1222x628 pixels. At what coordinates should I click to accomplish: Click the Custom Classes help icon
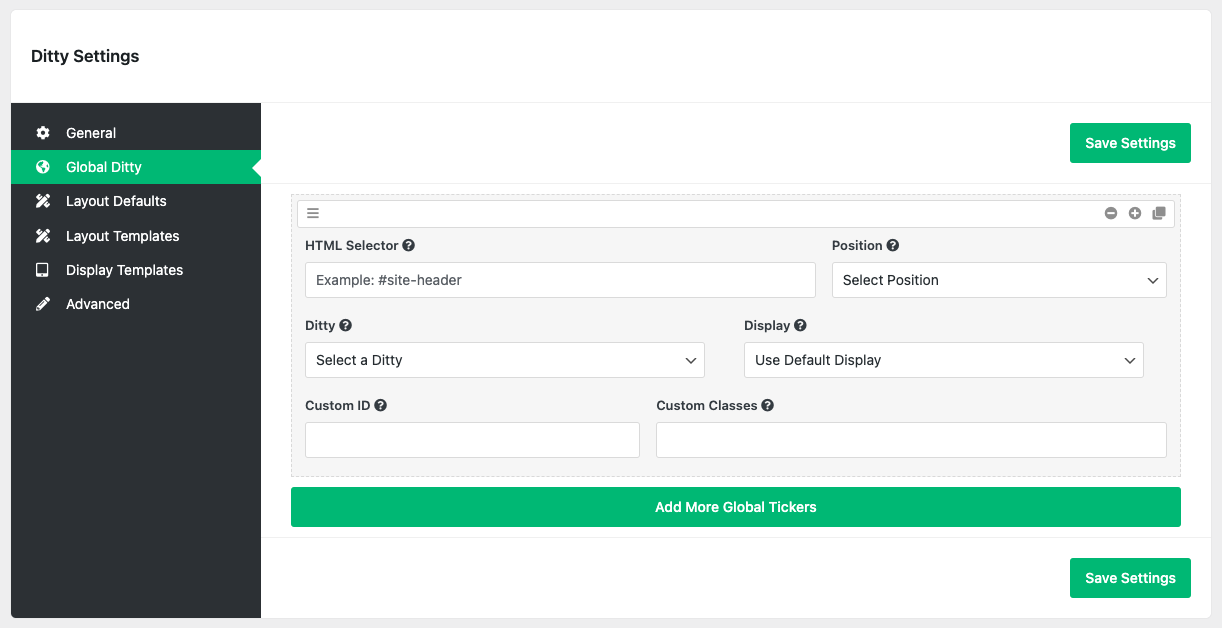coord(768,405)
